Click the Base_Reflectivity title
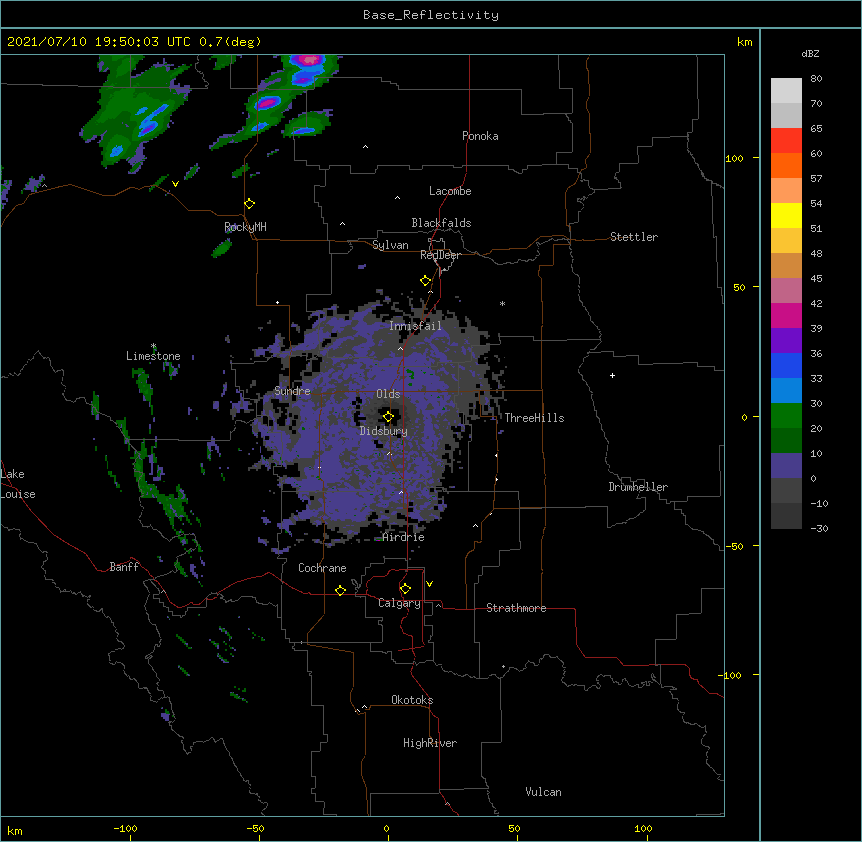This screenshot has width=862, height=842. 431,15
